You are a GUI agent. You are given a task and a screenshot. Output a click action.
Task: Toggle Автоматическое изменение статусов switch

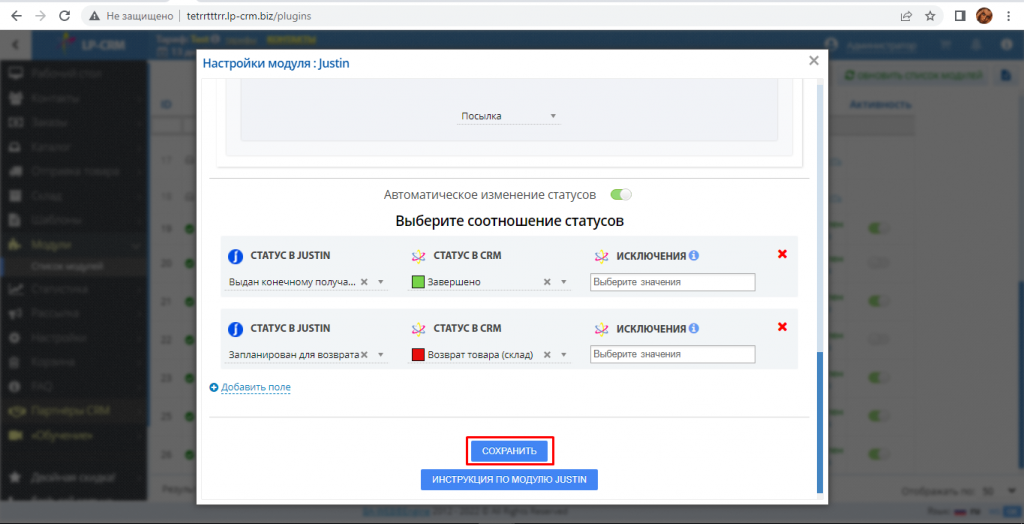(x=620, y=195)
